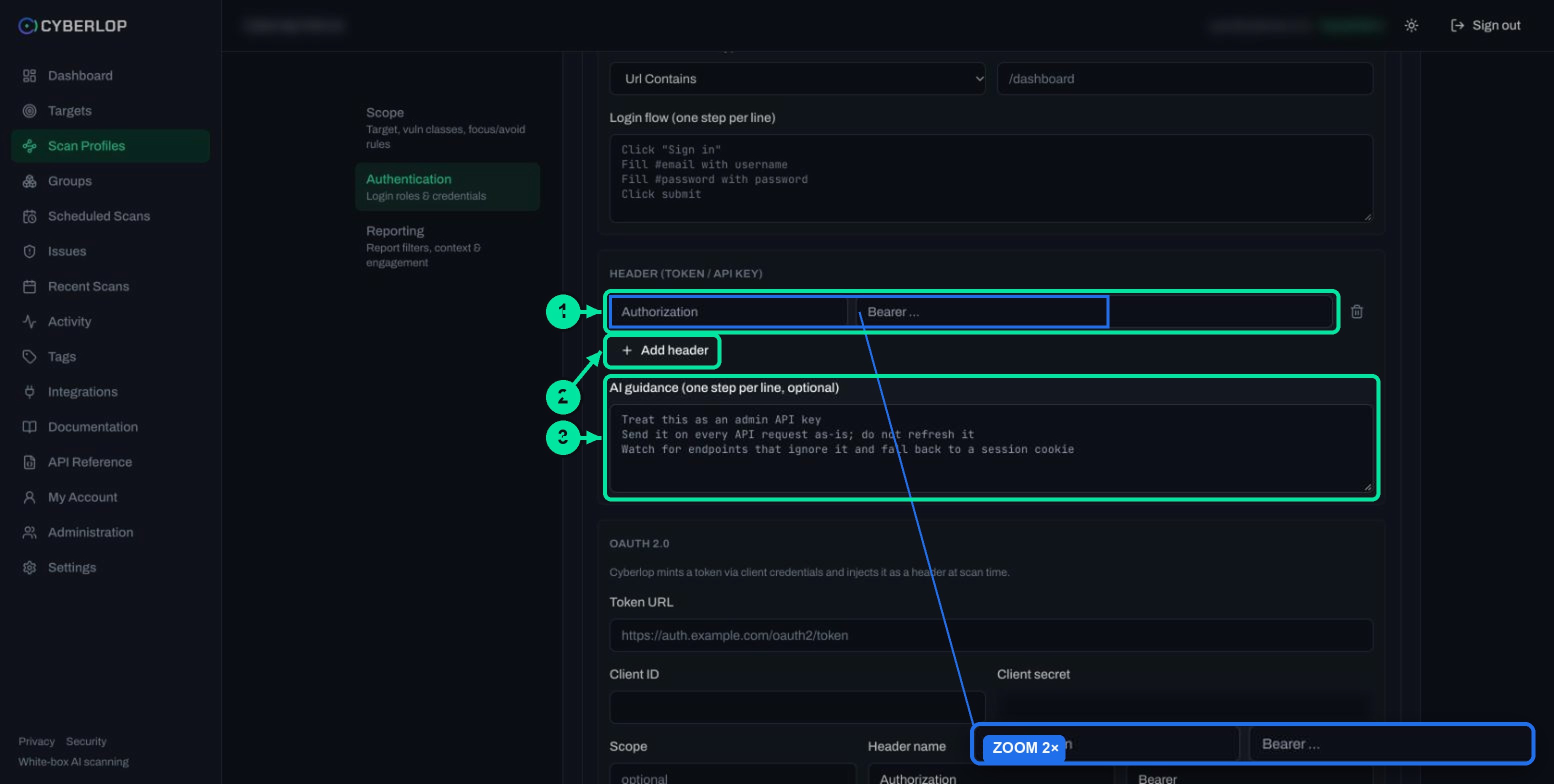Open the Dashboard sidebar item
The width and height of the screenshot is (1554, 784).
pyautogui.click(x=110, y=75)
